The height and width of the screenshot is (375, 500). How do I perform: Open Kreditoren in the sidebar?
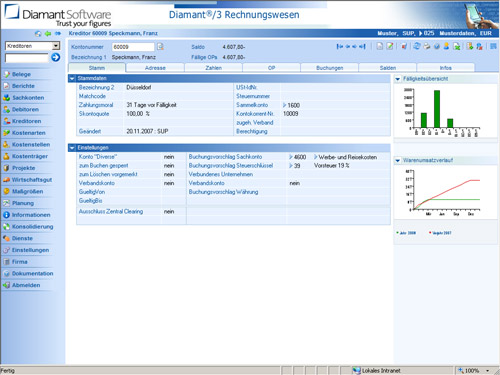[26, 121]
